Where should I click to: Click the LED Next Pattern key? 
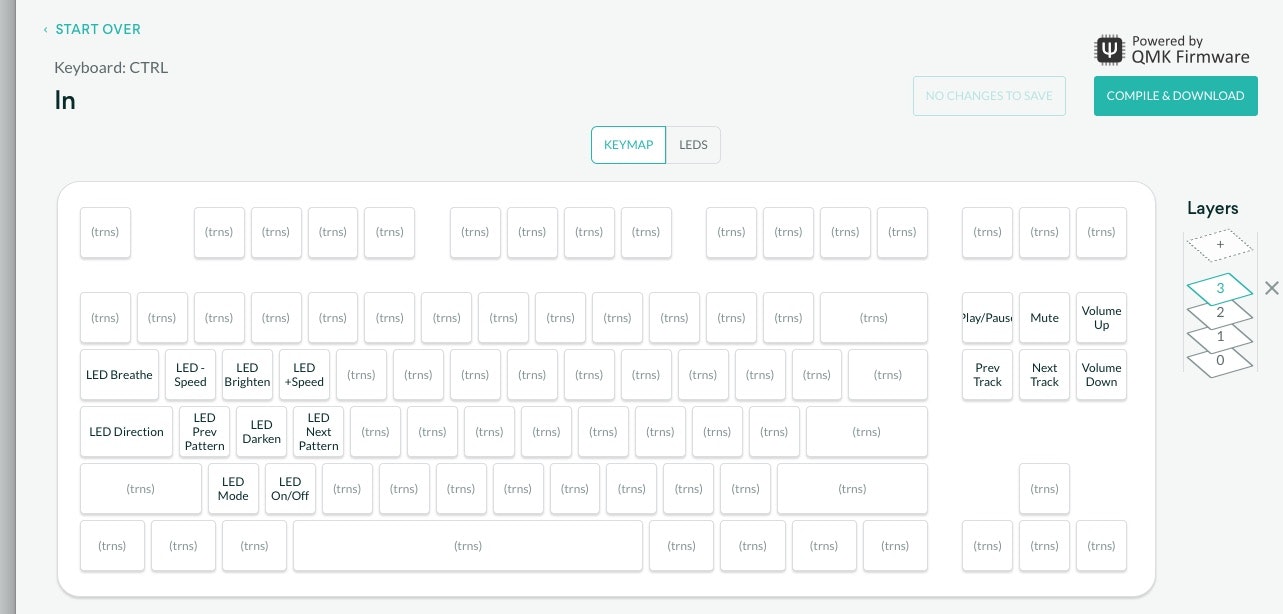pos(318,432)
